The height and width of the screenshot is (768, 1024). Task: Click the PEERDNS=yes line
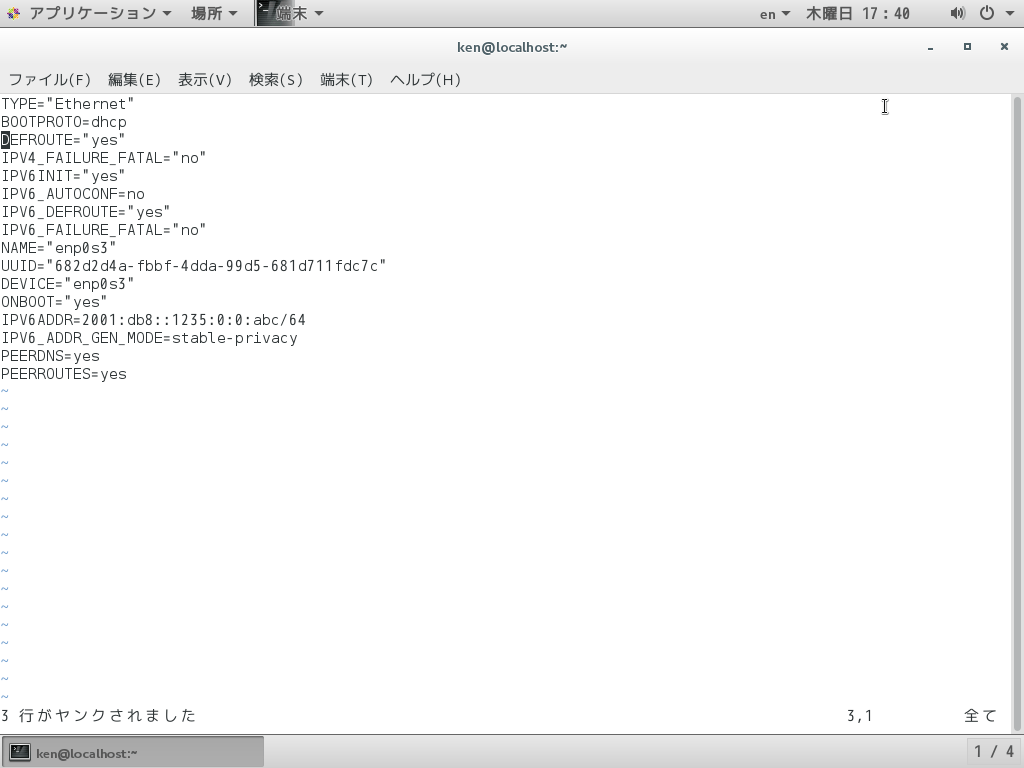click(x=50, y=356)
